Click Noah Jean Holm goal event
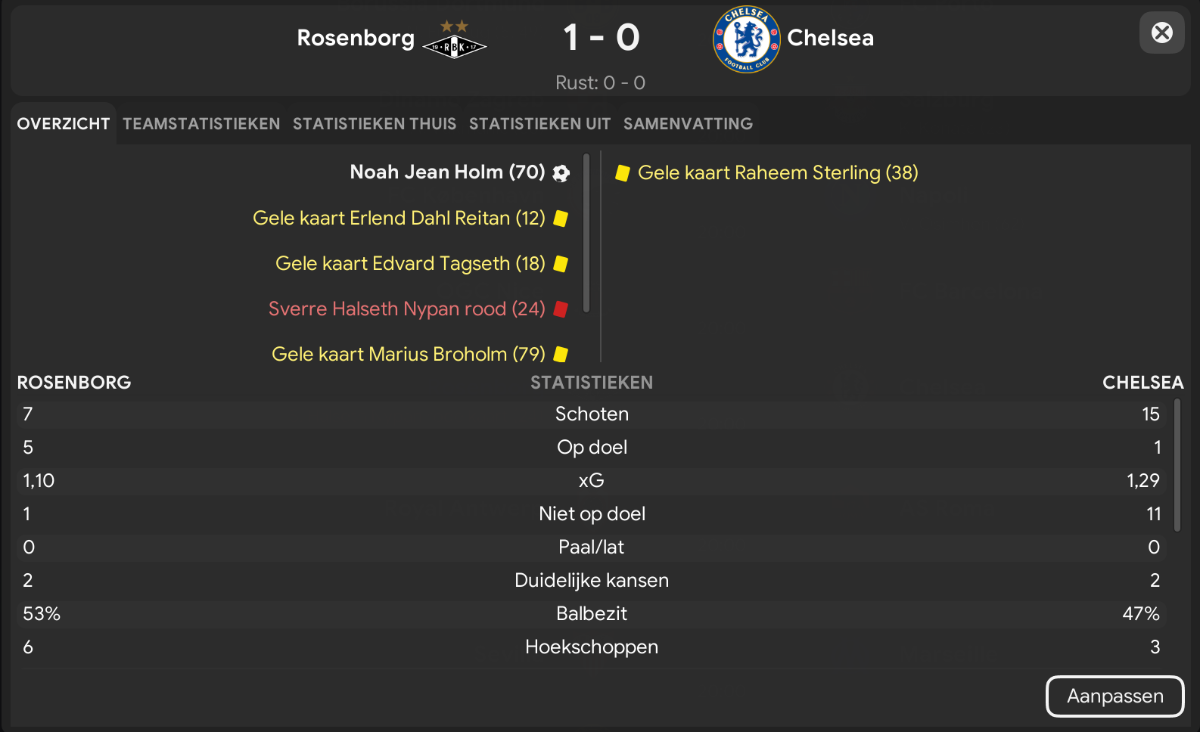This screenshot has height=732, width=1200. click(447, 173)
